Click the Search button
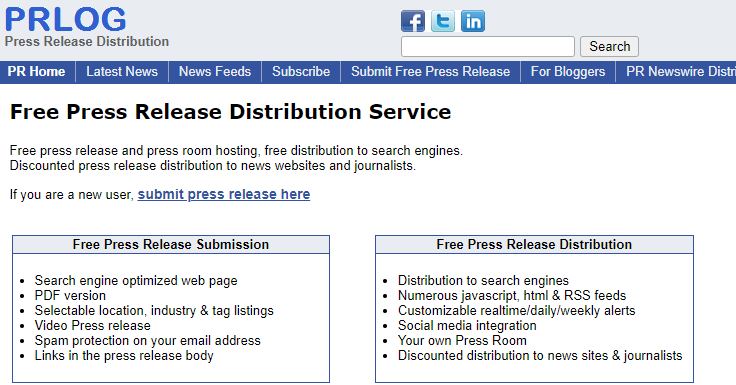This screenshot has height=385, width=736. click(x=609, y=46)
